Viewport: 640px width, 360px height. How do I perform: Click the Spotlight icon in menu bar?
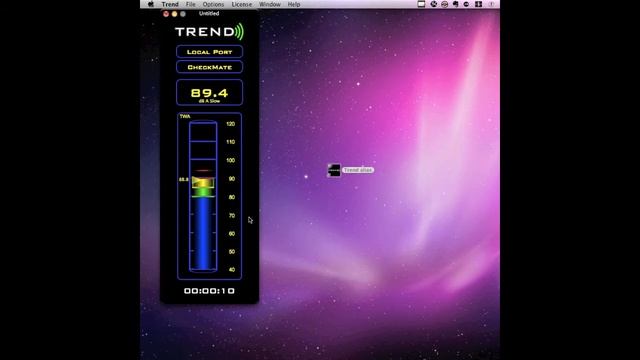tap(491, 4)
